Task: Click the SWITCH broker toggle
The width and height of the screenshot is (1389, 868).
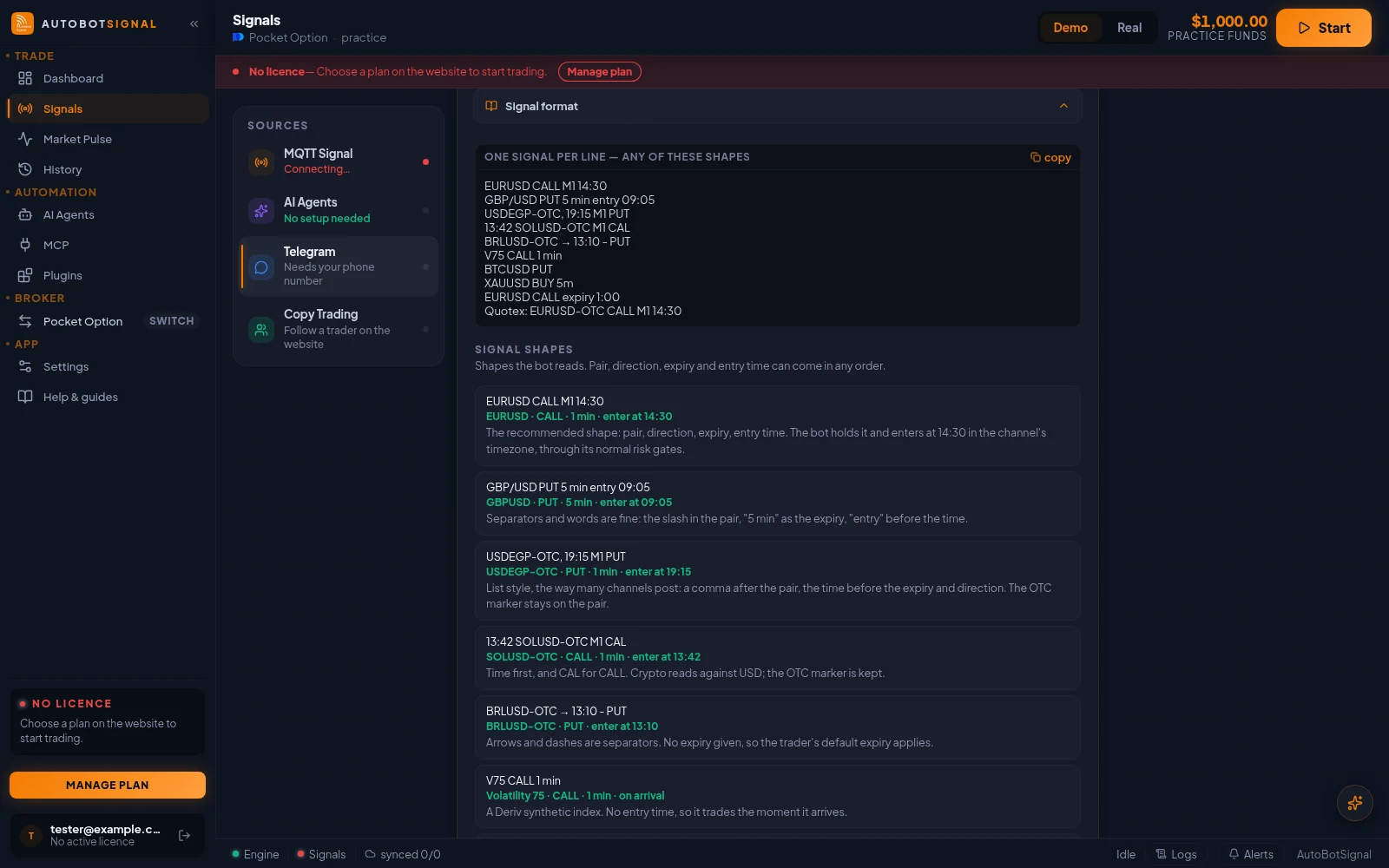Action: pos(171,321)
